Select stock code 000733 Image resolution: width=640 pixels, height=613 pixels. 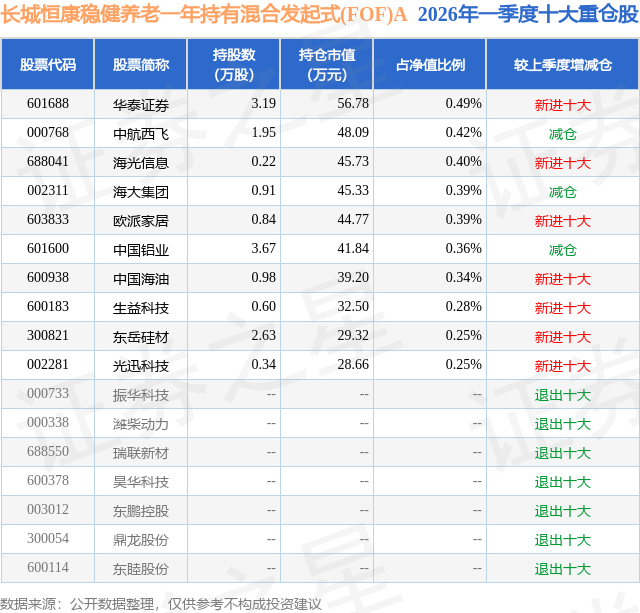click(48, 393)
